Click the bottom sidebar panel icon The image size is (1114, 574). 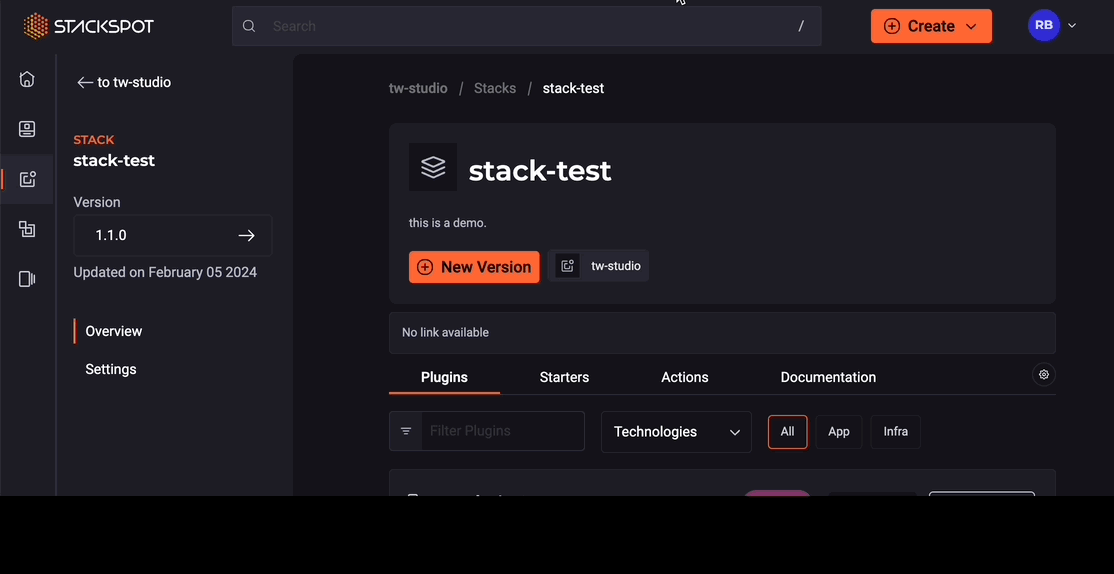click(27, 279)
